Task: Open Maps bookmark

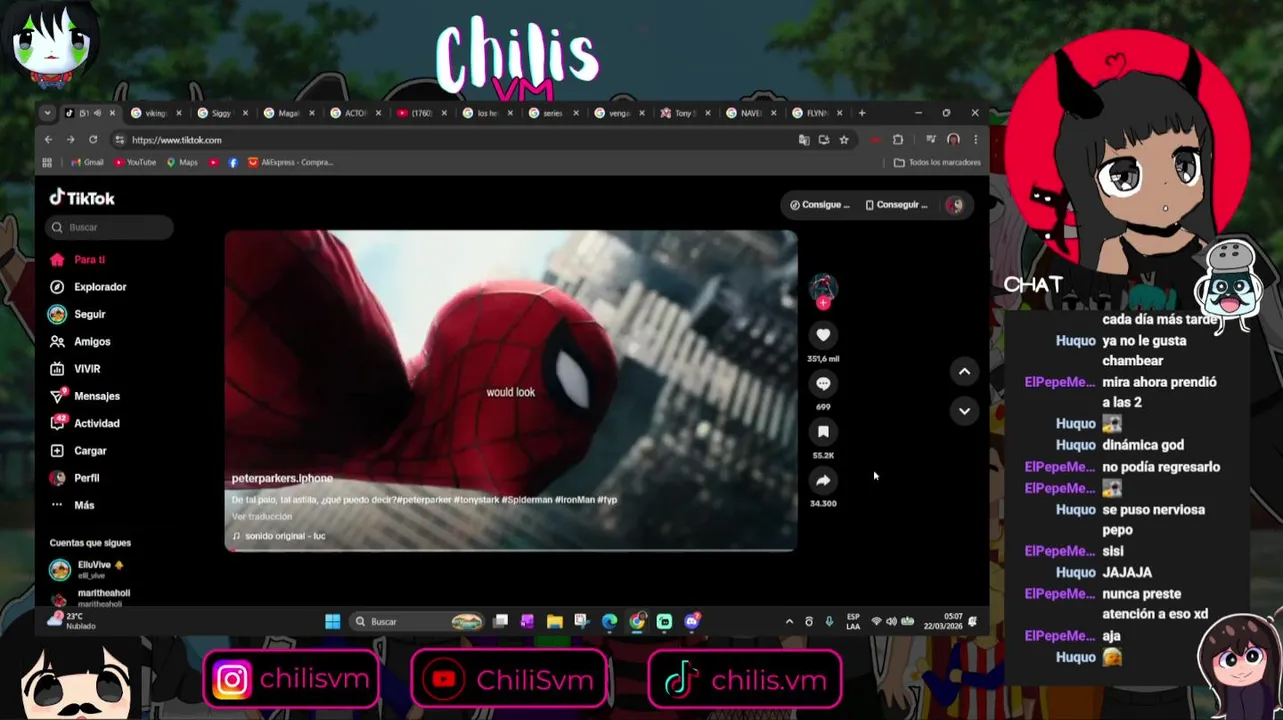Action: tap(182, 163)
